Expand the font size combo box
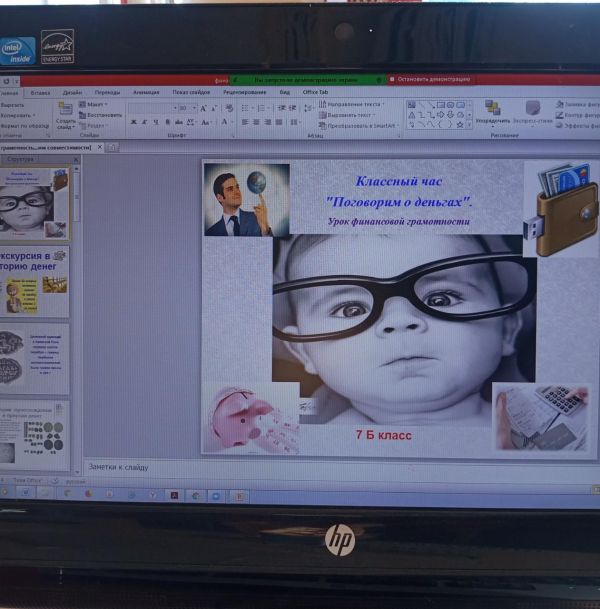 pos(194,107)
